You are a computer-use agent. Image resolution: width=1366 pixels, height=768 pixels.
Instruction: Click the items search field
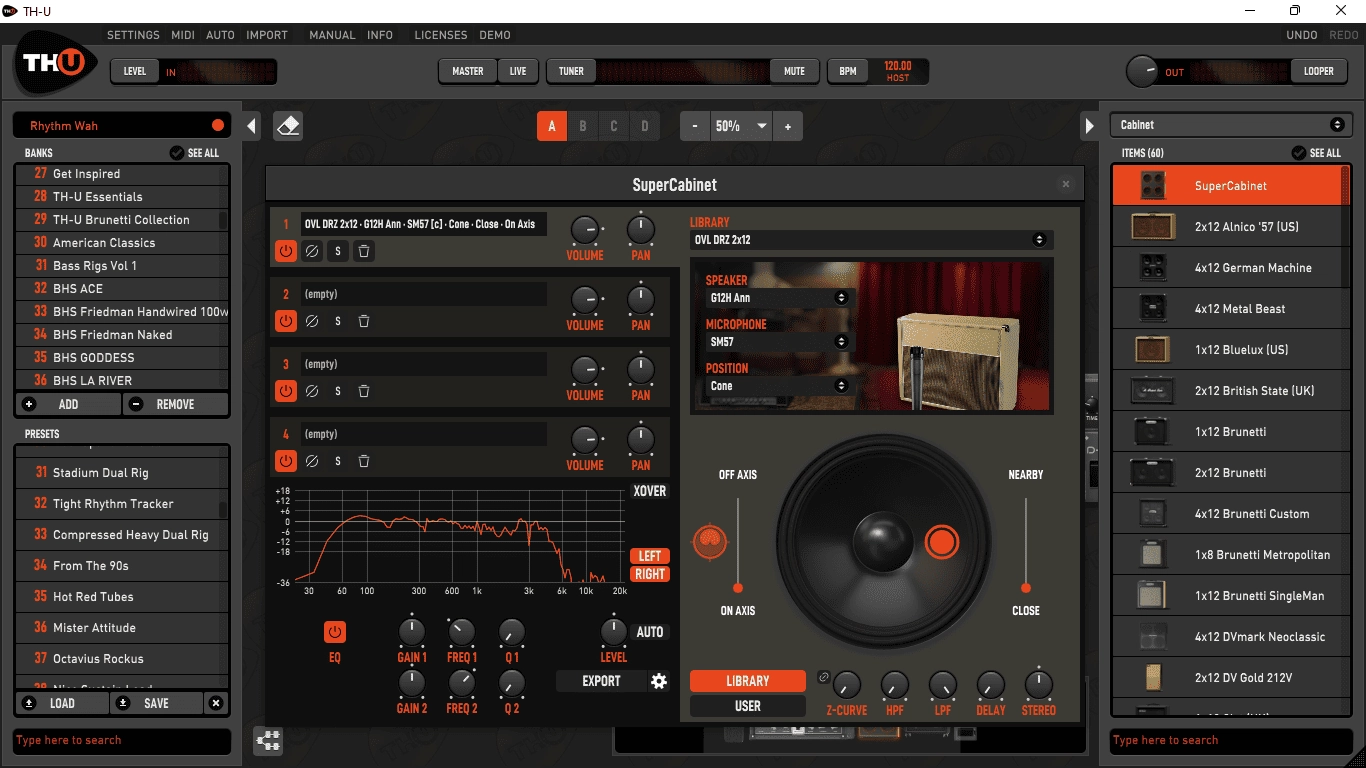[1230, 741]
